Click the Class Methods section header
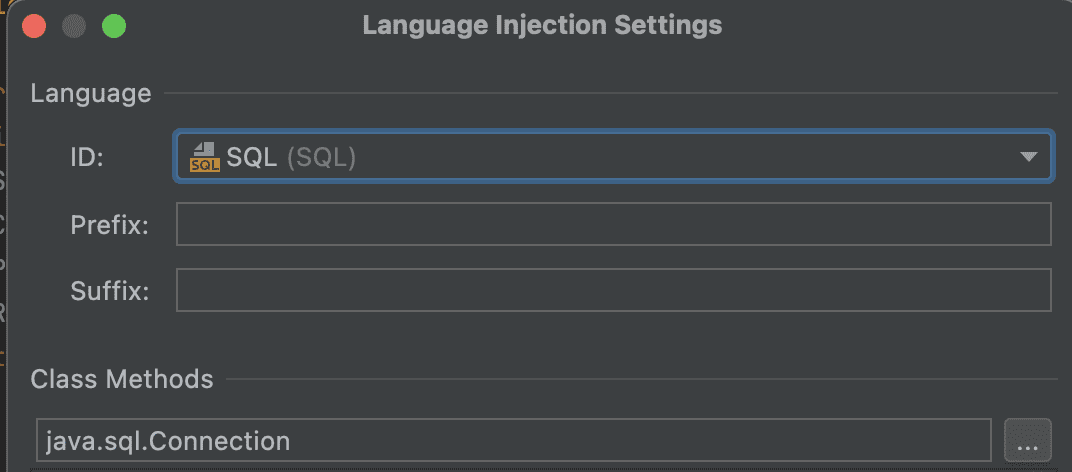This screenshot has width=1072, height=472. click(x=122, y=380)
